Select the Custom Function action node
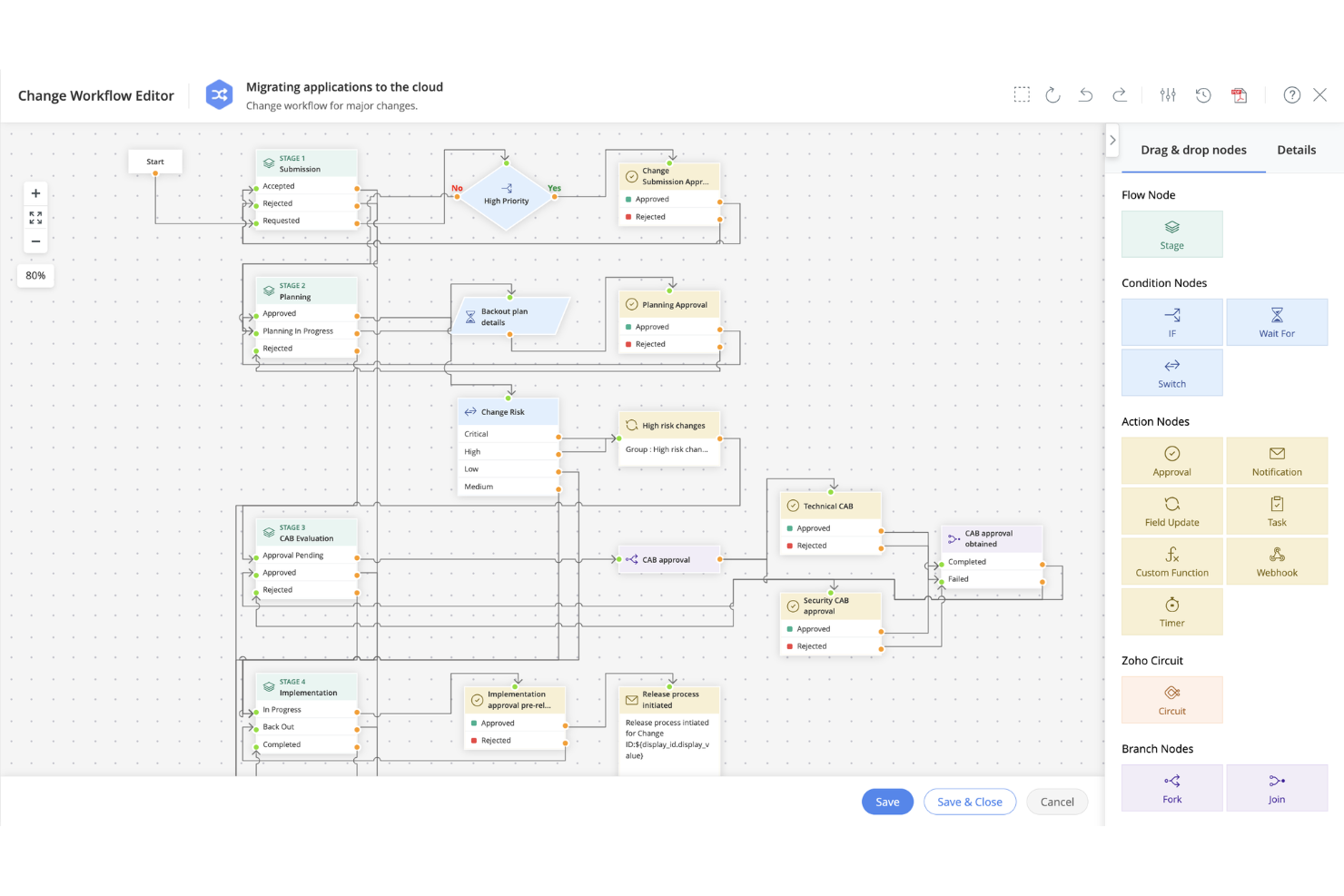This screenshot has height=896, width=1344. click(1171, 560)
